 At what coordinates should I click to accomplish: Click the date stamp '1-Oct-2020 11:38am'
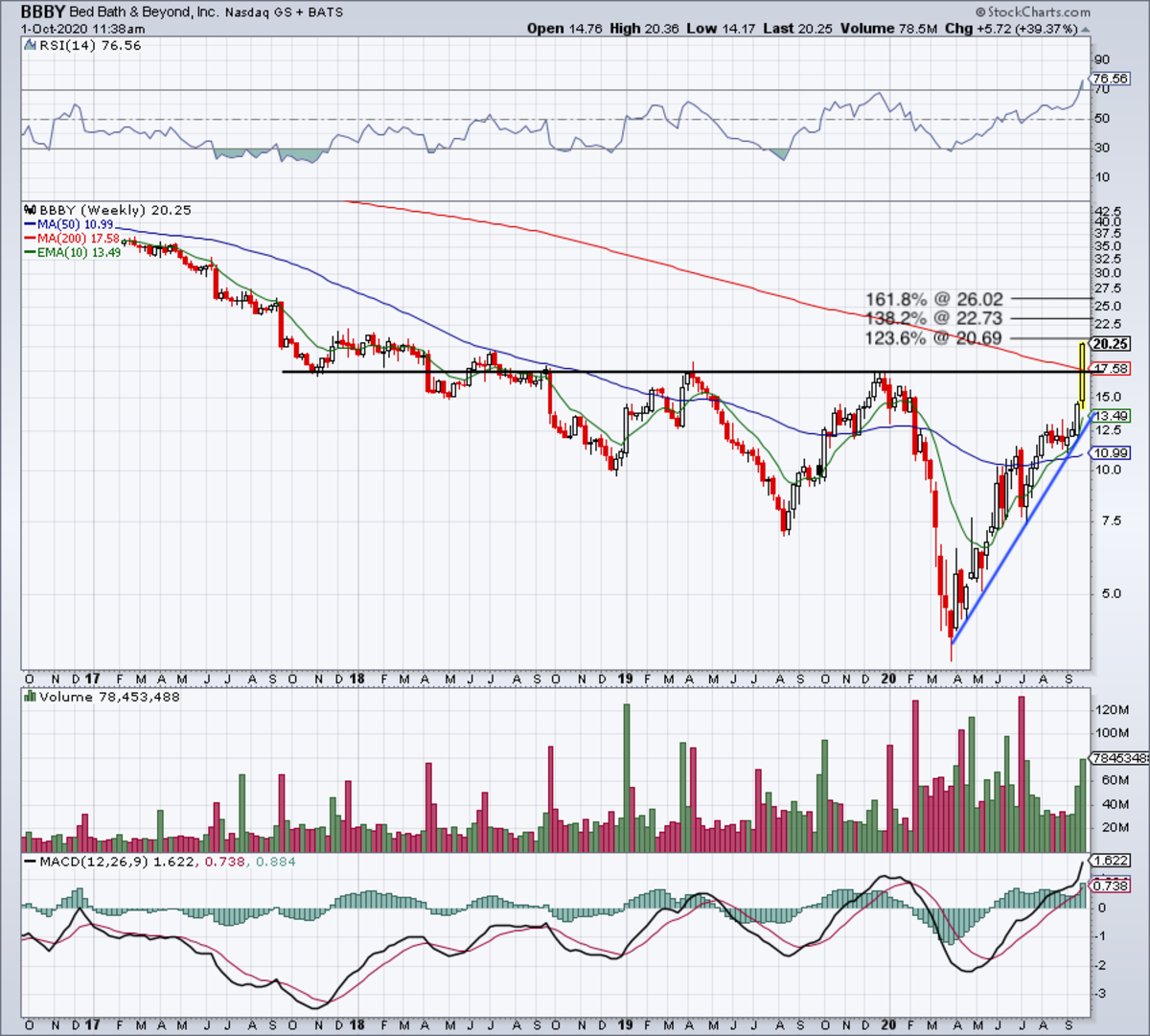click(83, 28)
